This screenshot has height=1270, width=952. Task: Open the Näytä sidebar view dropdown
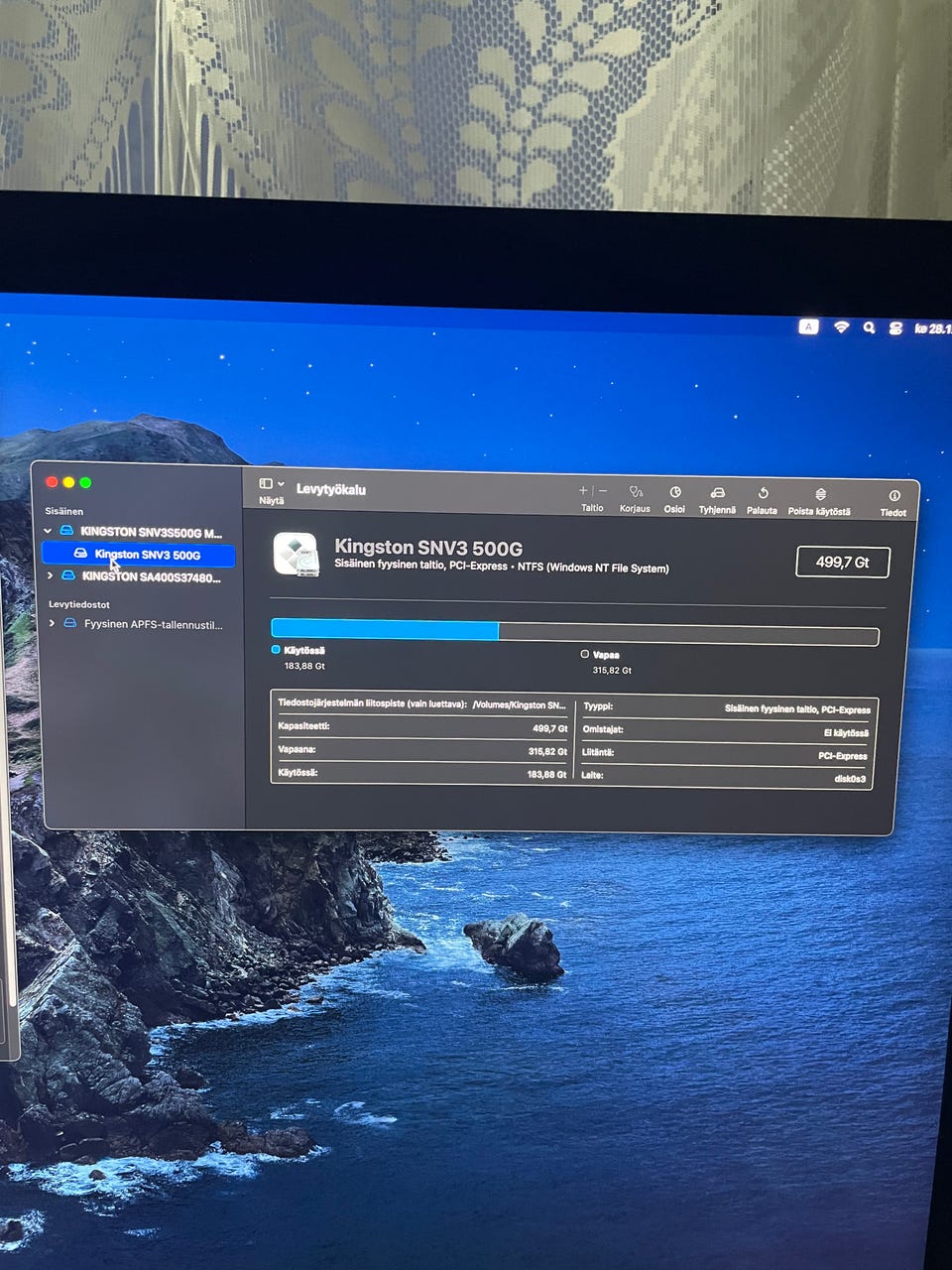coord(272,484)
